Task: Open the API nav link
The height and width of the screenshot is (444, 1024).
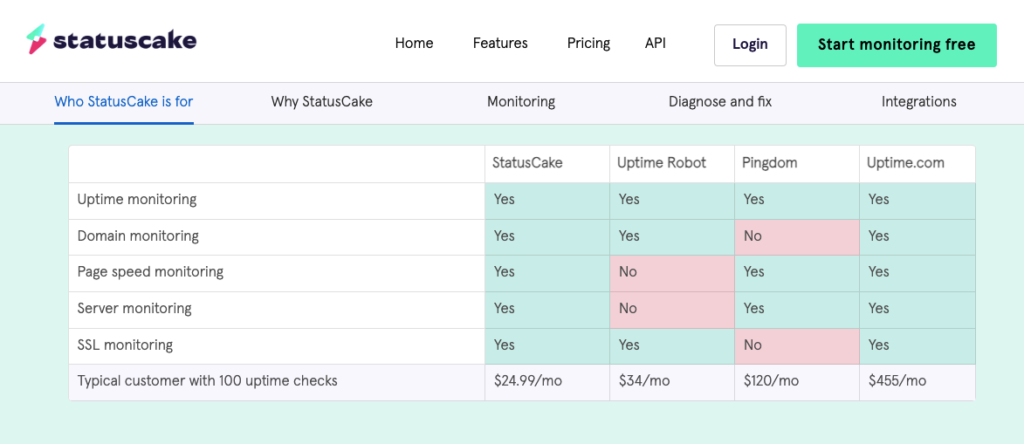Action: tap(655, 44)
